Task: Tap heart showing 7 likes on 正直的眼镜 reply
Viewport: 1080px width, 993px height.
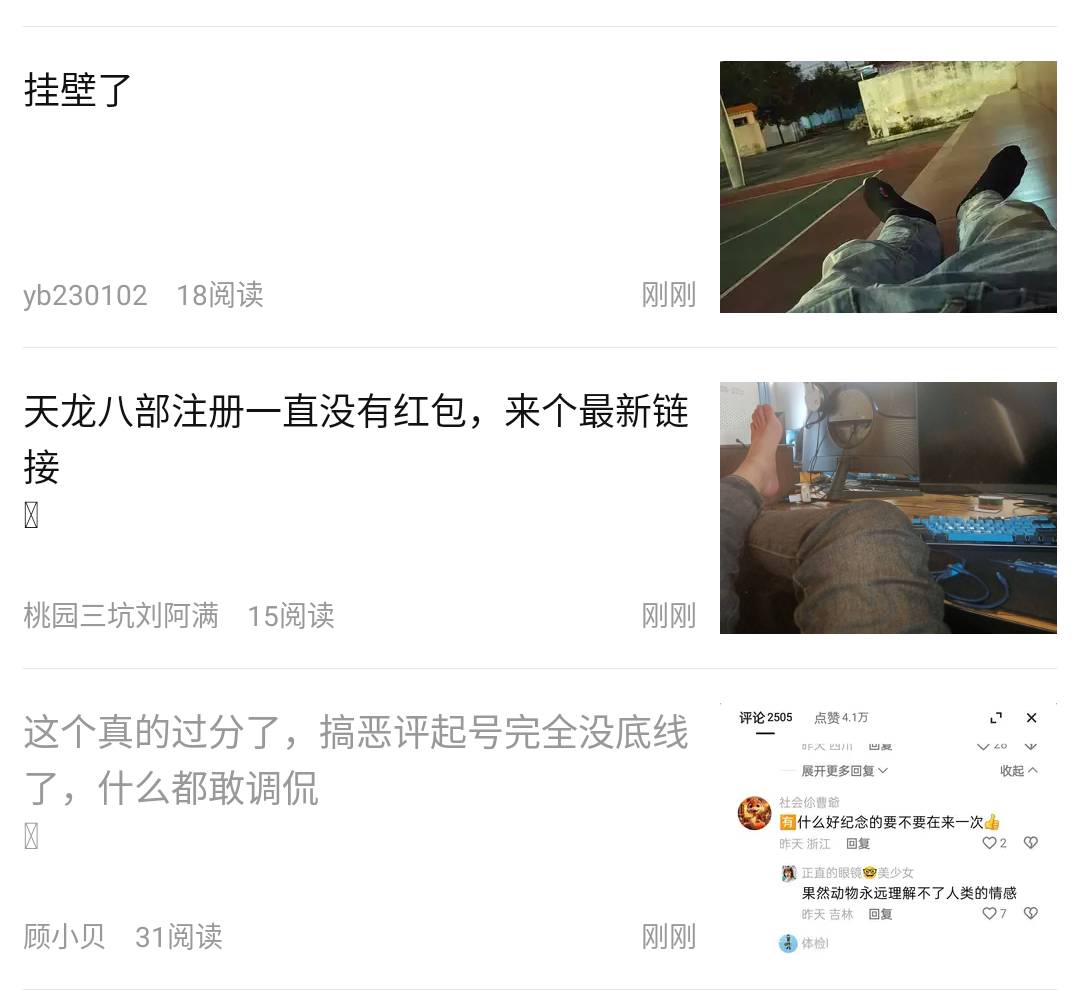Action: pyautogui.click(x=990, y=914)
